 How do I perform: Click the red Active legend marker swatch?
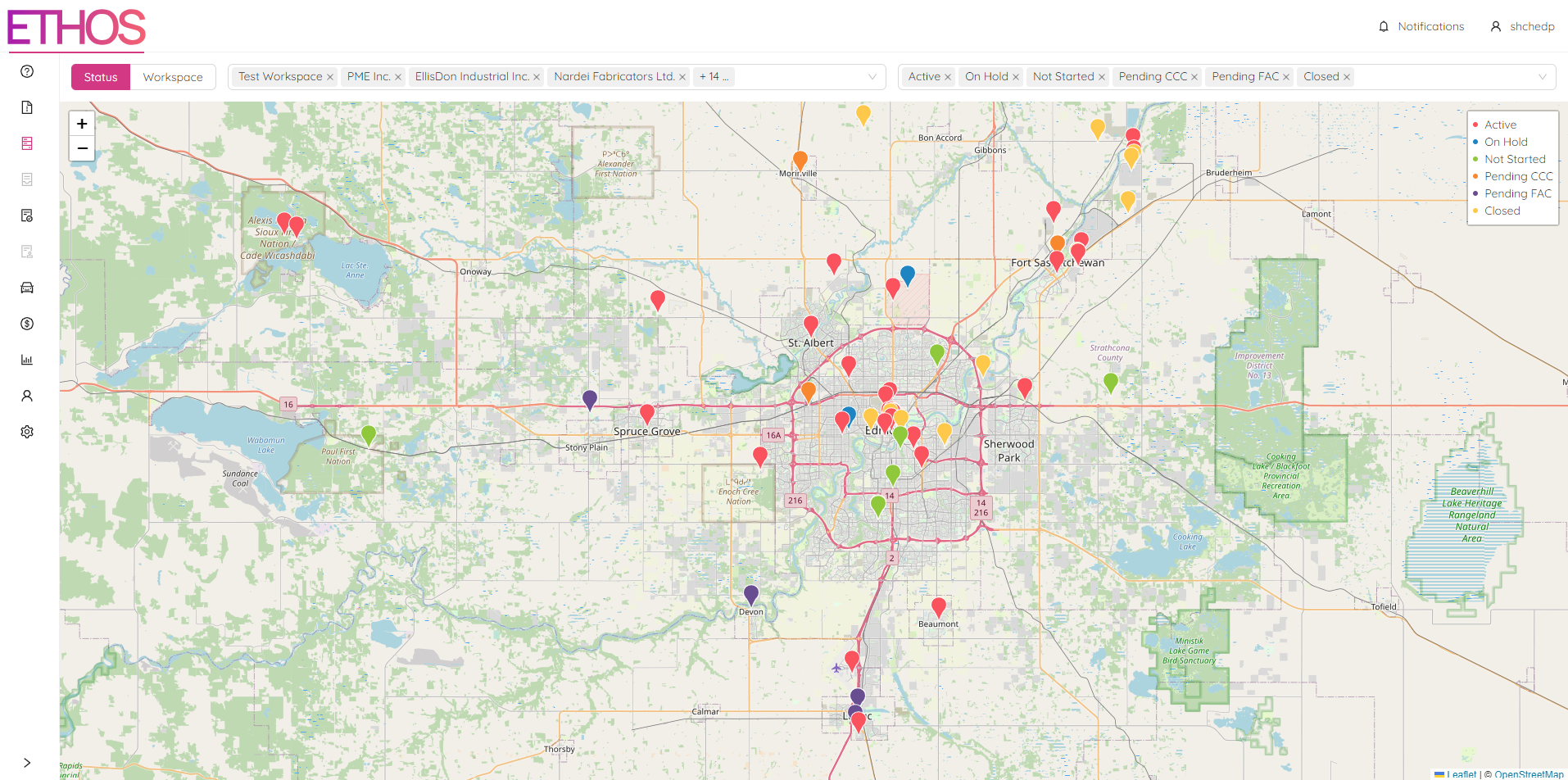[x=1475, y=125]
